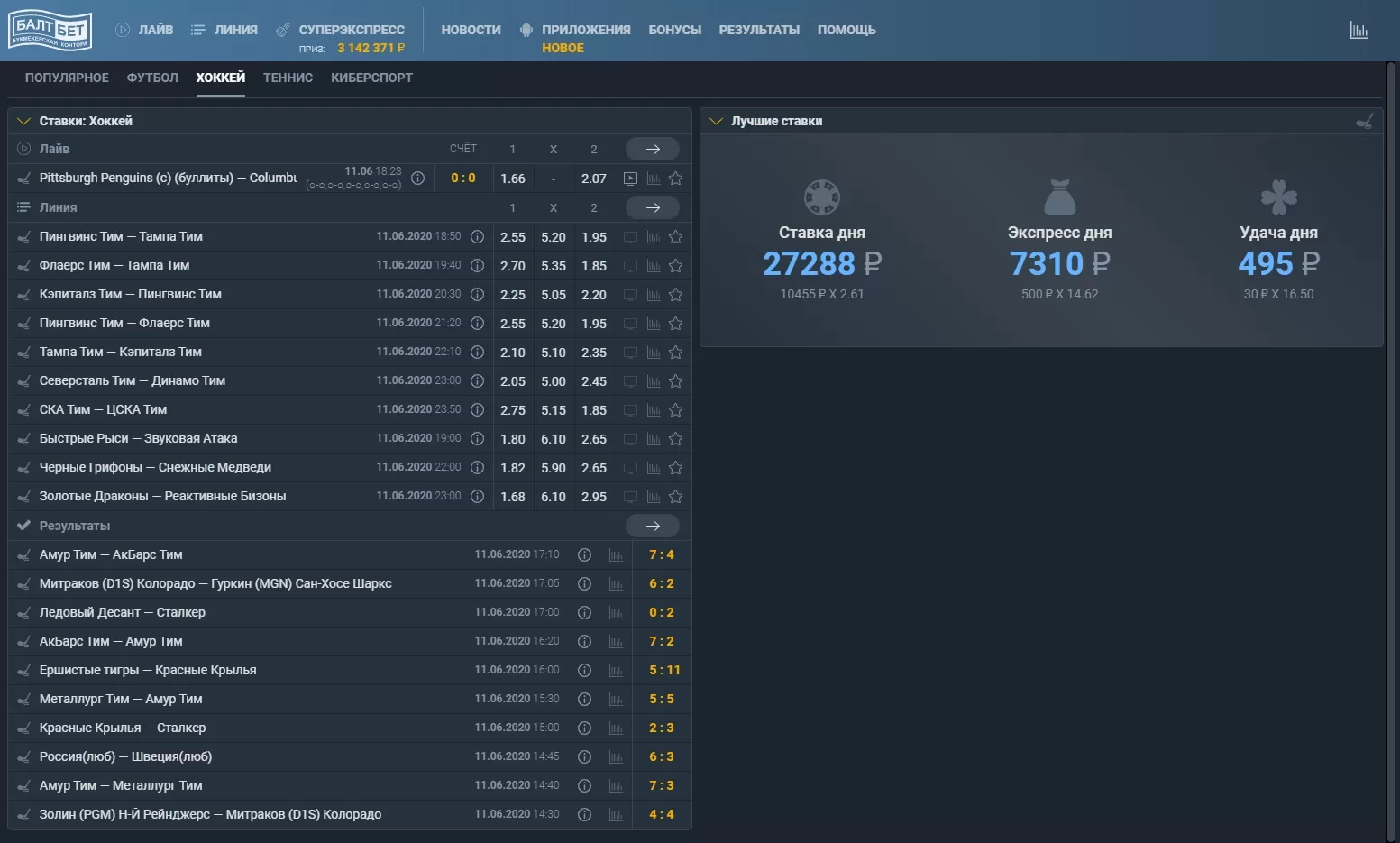
Task: Click info icon on Флаерс Тим — Тампа Тим row
Action: [x=477, y=265]
